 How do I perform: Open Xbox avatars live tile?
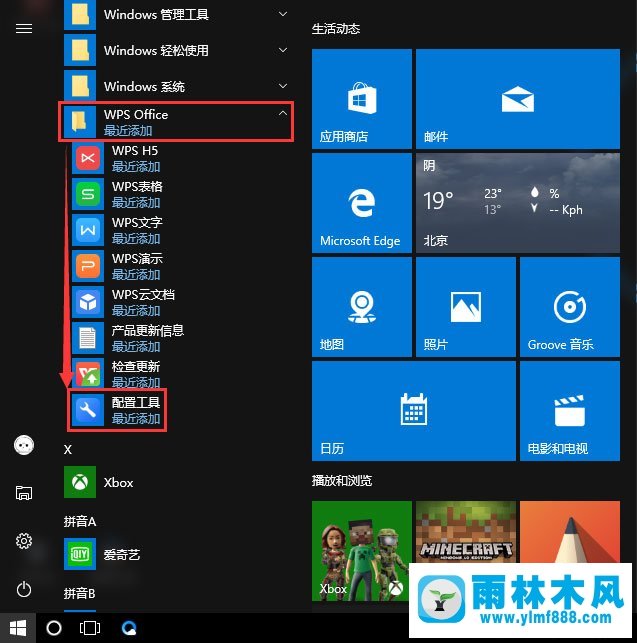(x=362, y=551)
